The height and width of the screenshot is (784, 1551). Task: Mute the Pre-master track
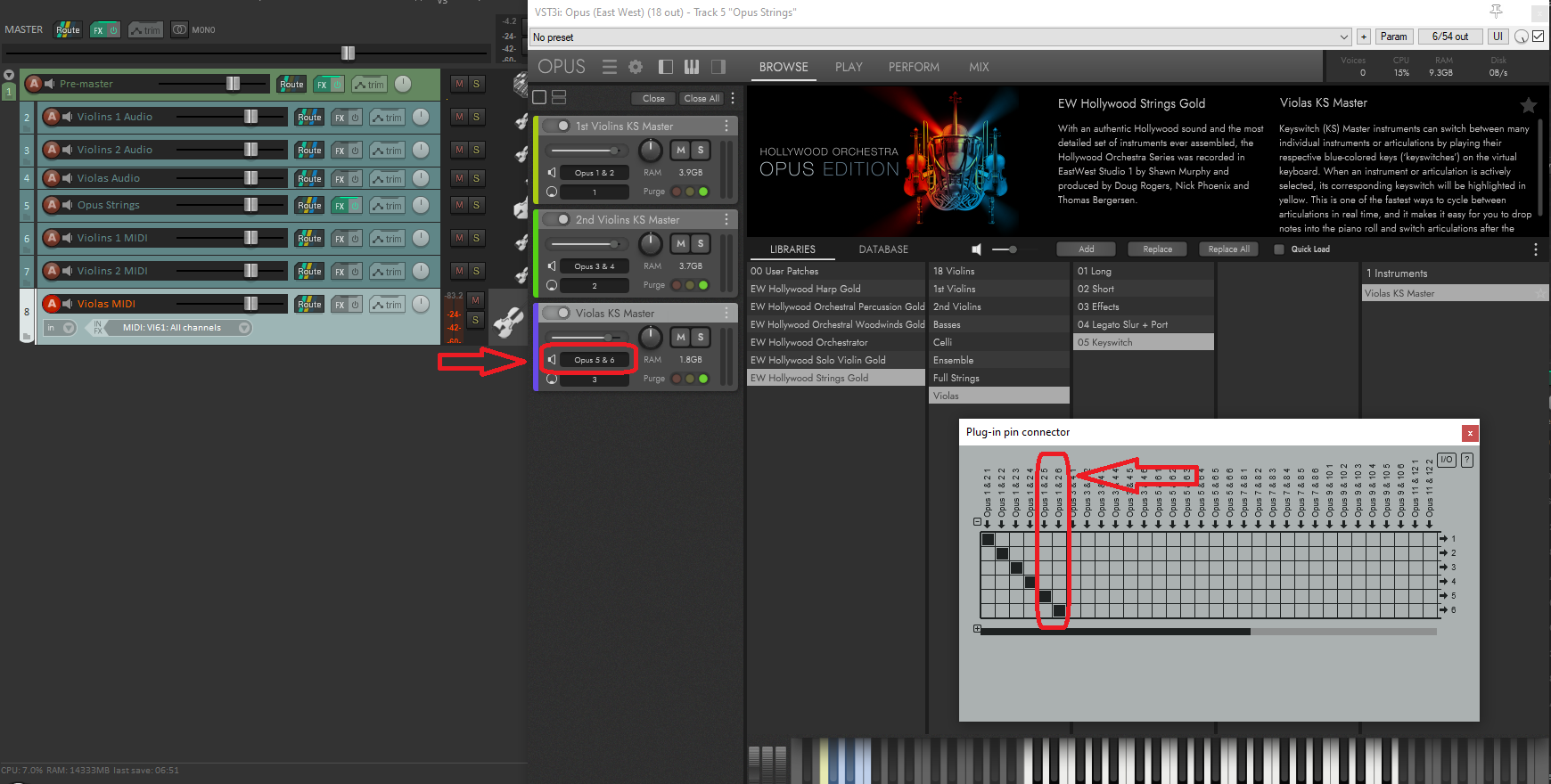point(459,84)
